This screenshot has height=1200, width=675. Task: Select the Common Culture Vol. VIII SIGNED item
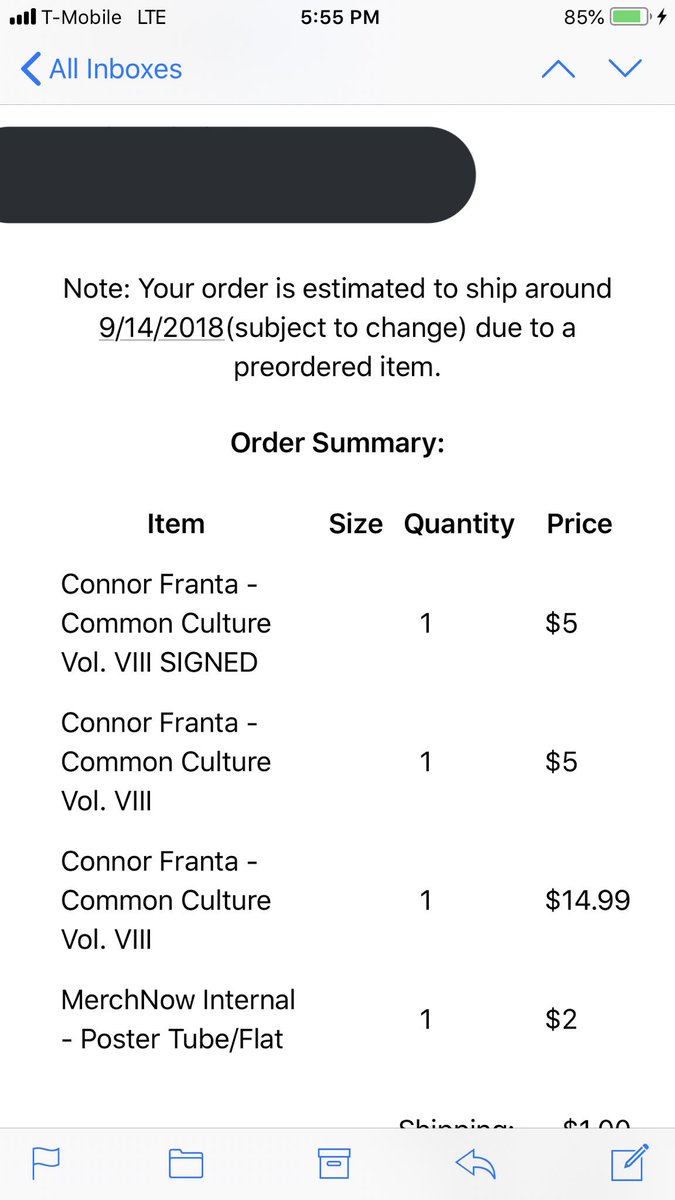pos(166,622)
